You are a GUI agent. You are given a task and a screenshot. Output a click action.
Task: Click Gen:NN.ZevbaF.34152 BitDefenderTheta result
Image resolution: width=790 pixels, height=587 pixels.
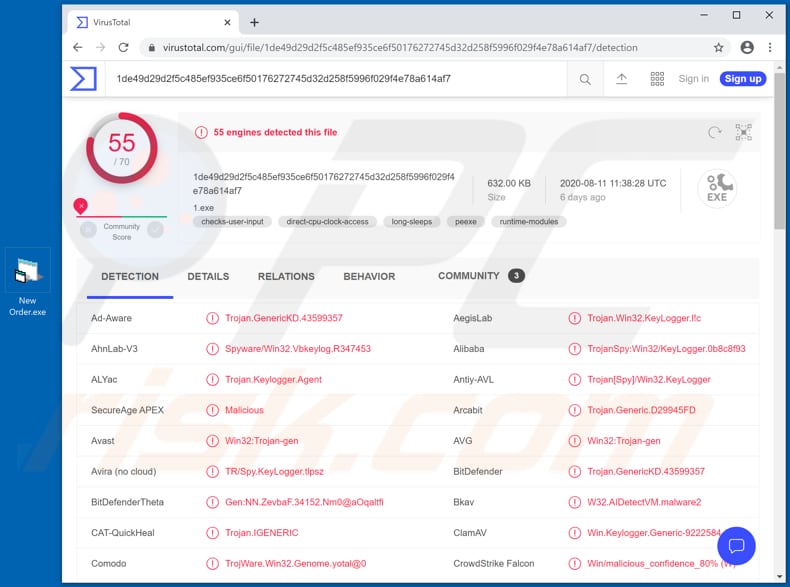coord(304,502)
